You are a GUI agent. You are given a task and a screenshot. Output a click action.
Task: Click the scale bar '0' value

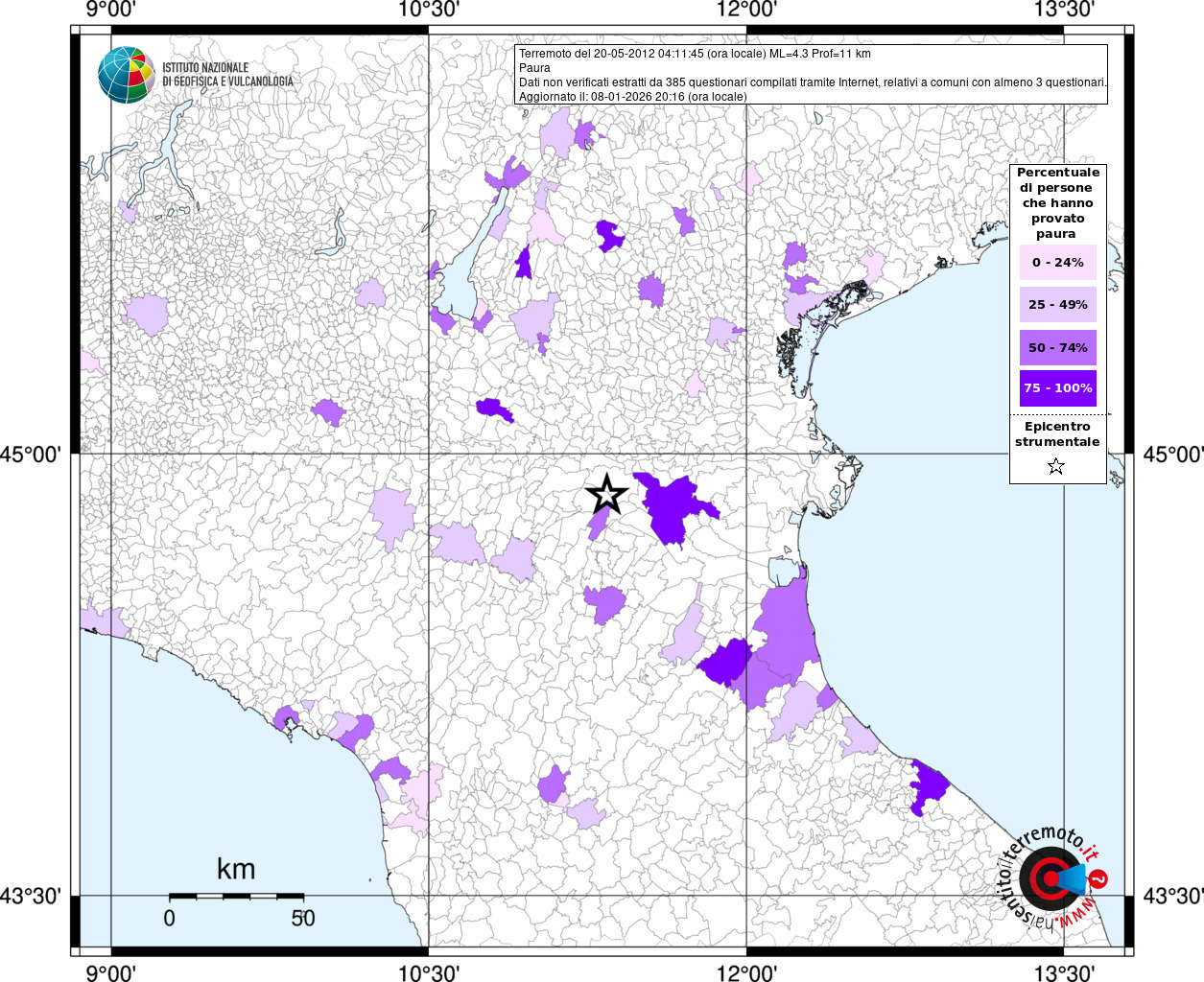coord(169,918)
